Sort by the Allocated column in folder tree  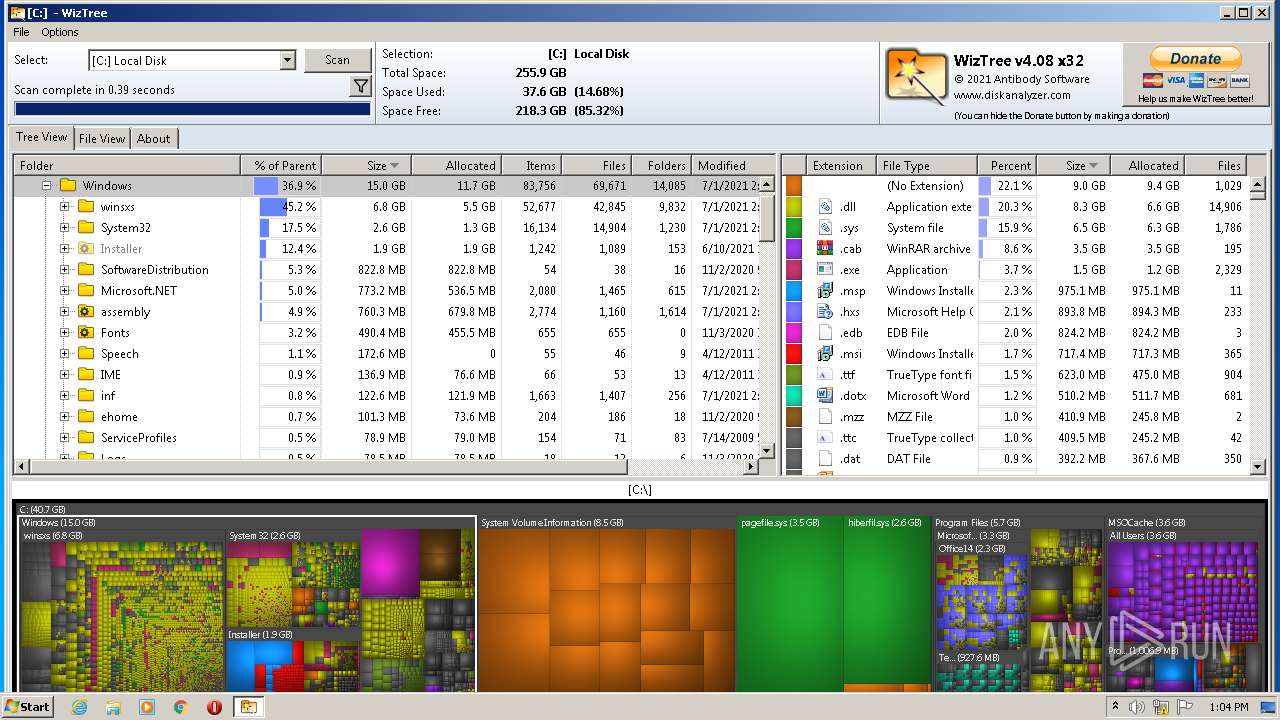tap(456, 166)
